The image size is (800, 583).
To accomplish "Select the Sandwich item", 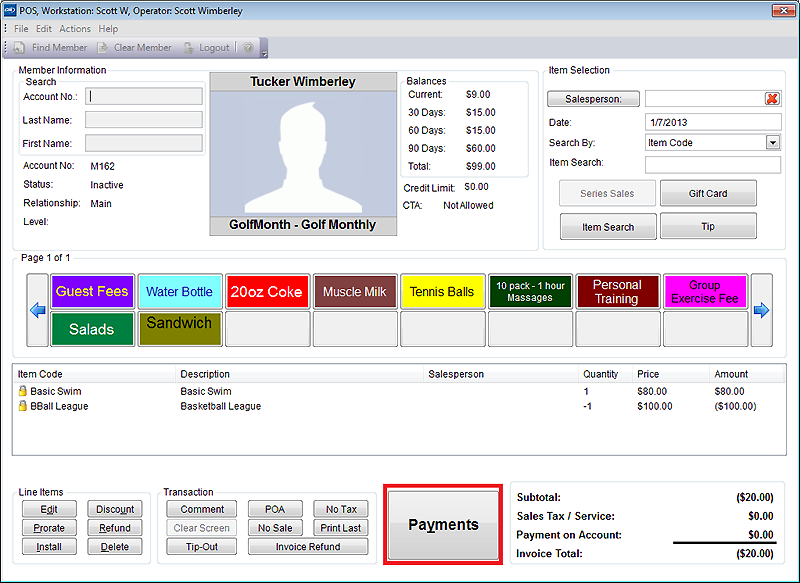I will tap(180, 329).
